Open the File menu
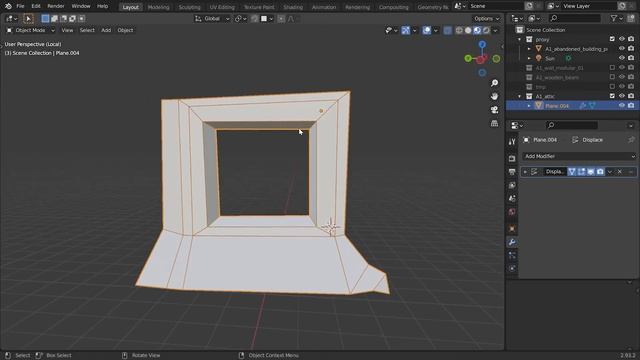 point(20,6)
